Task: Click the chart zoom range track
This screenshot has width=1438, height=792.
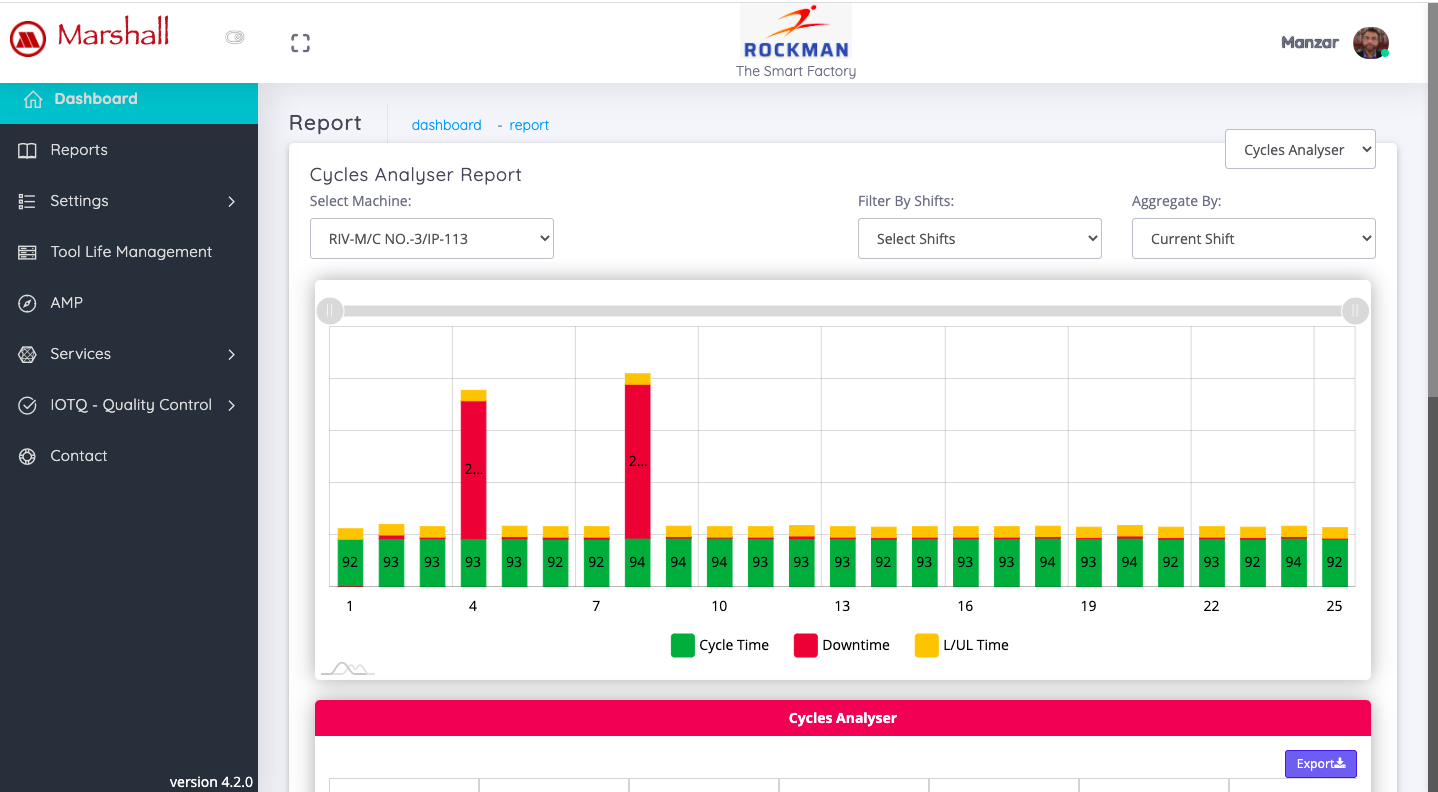Action: [x=842, y=311]
